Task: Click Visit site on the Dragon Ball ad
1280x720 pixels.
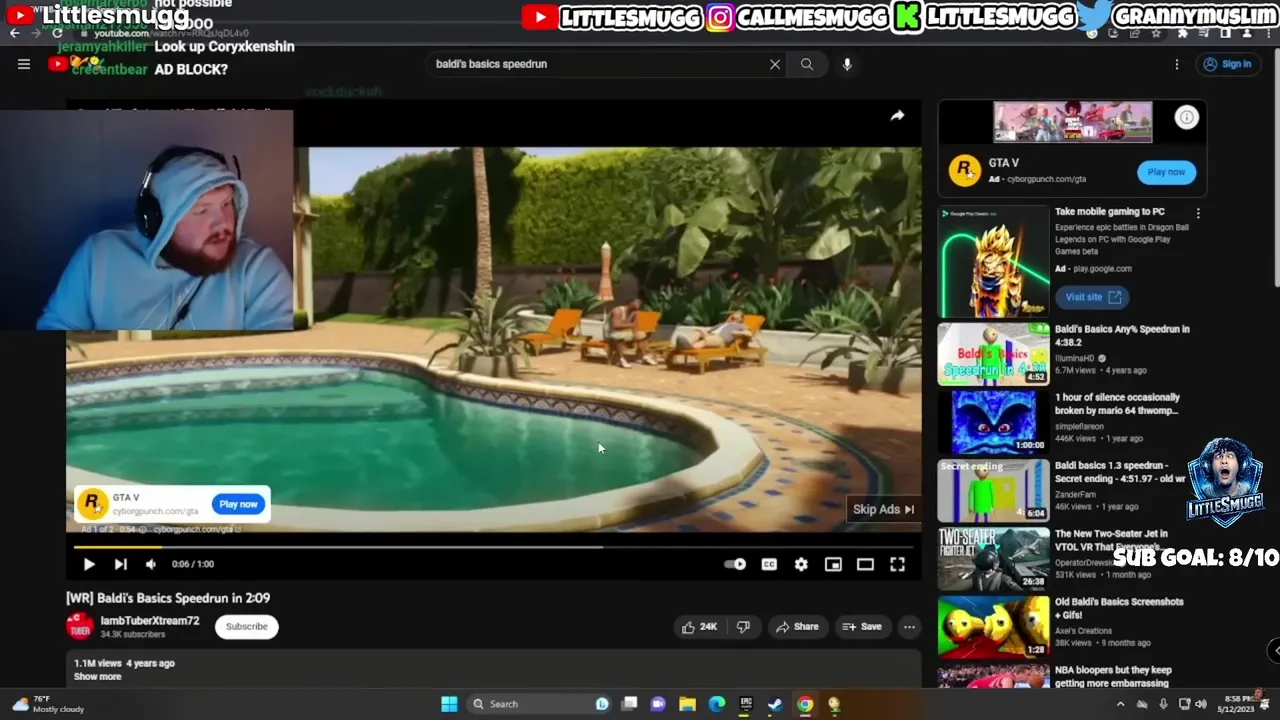Action: (x=1092, y=297)
